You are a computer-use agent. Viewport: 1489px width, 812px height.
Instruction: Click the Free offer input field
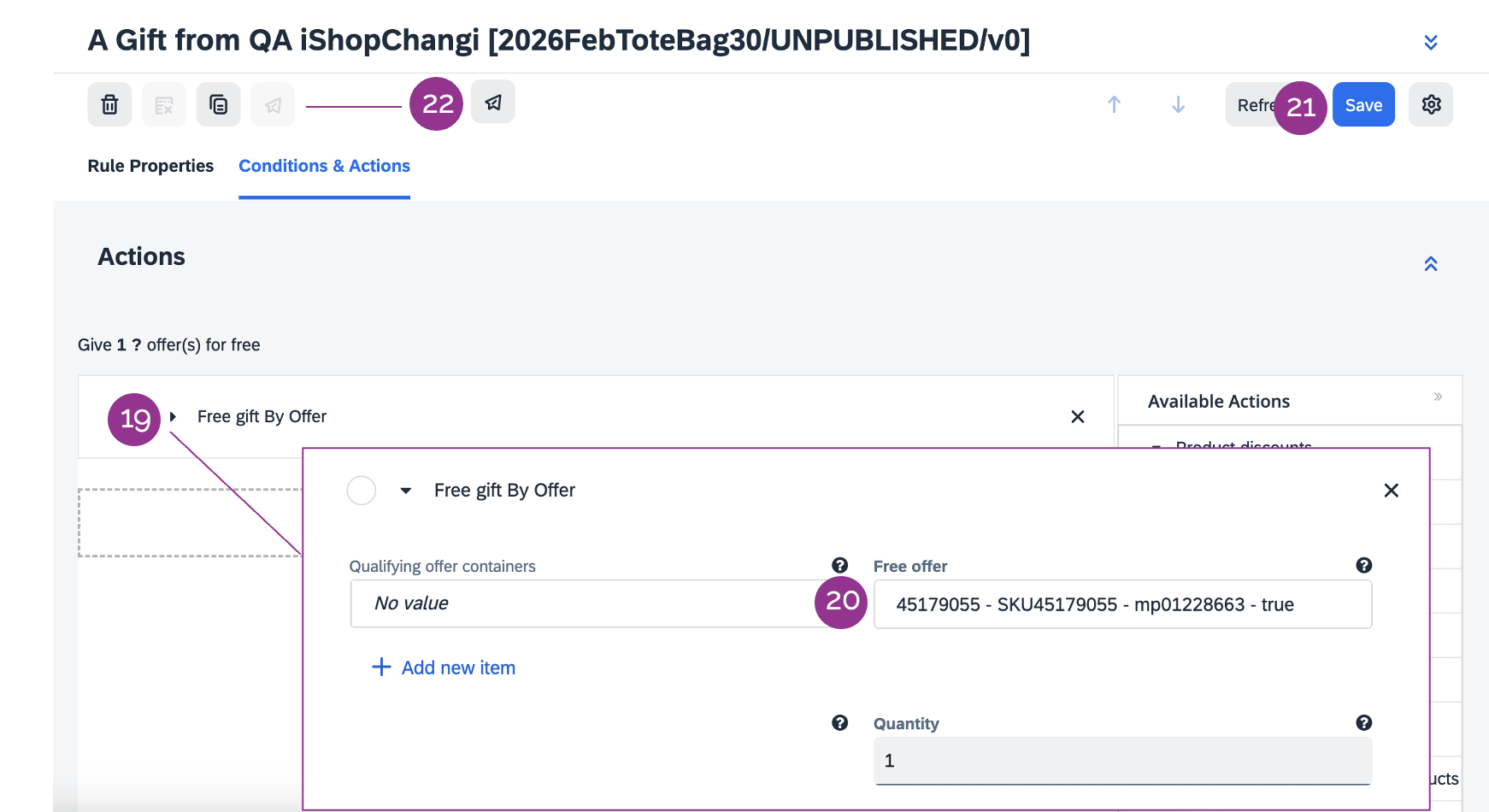[x=1121, y=604]
